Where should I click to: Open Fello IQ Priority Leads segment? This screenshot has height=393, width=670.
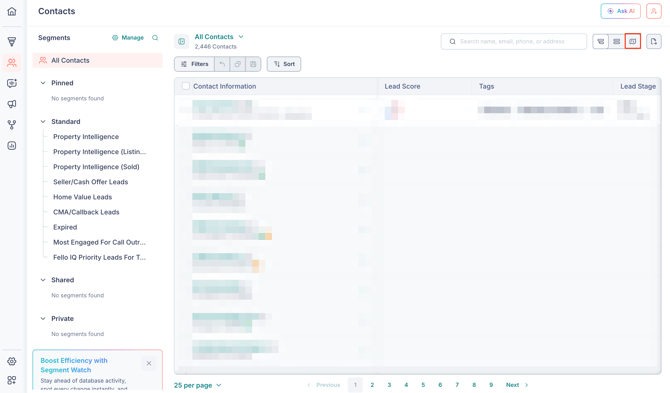click(100, 257)
